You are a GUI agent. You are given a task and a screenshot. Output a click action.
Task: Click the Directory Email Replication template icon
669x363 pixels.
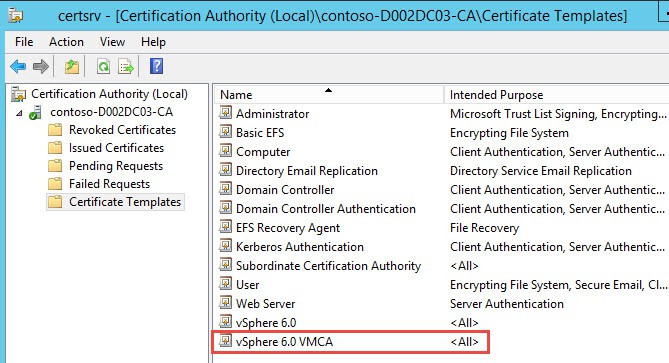[225, 170]
